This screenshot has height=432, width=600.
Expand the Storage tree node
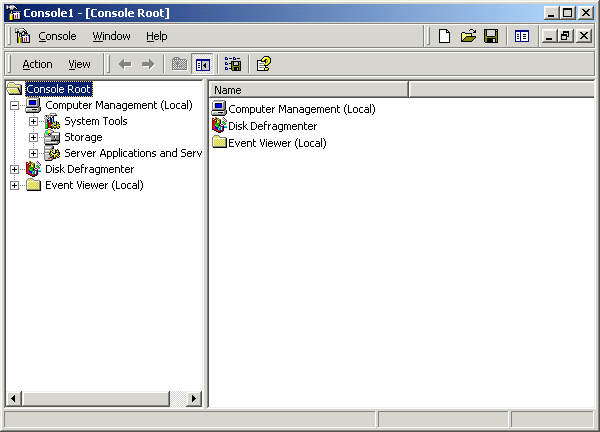tap(33, 137)
